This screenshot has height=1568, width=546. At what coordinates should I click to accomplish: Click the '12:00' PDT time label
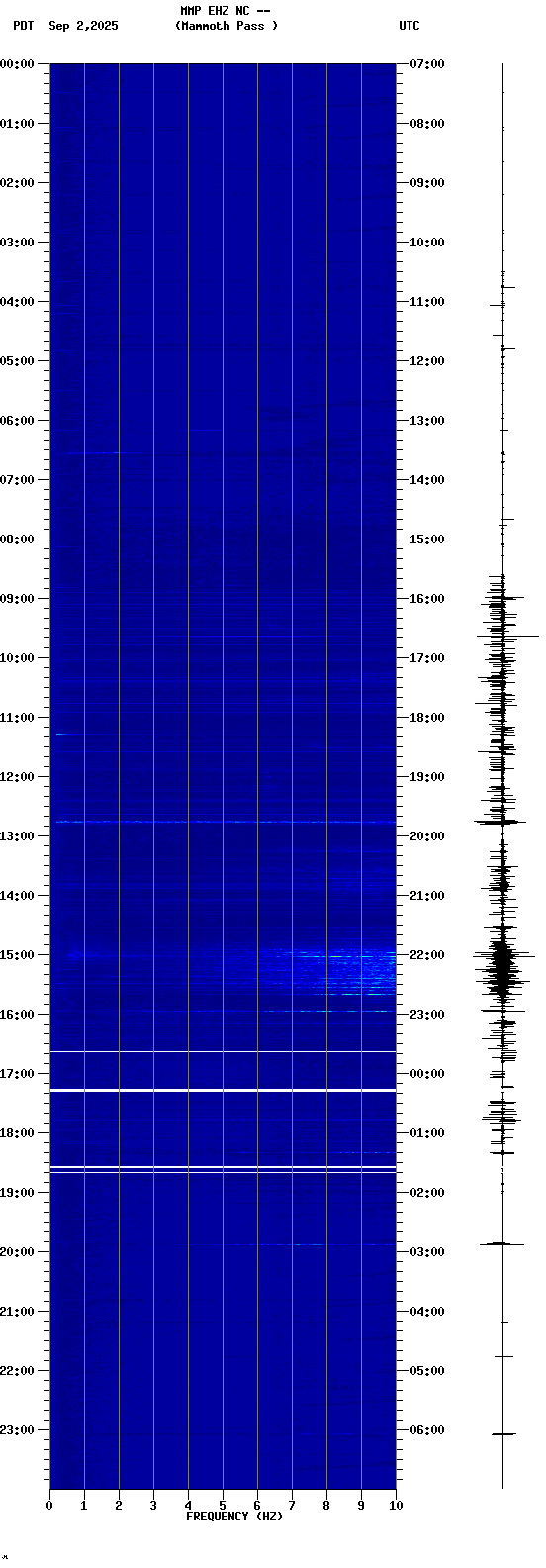(x=17, y=777)
